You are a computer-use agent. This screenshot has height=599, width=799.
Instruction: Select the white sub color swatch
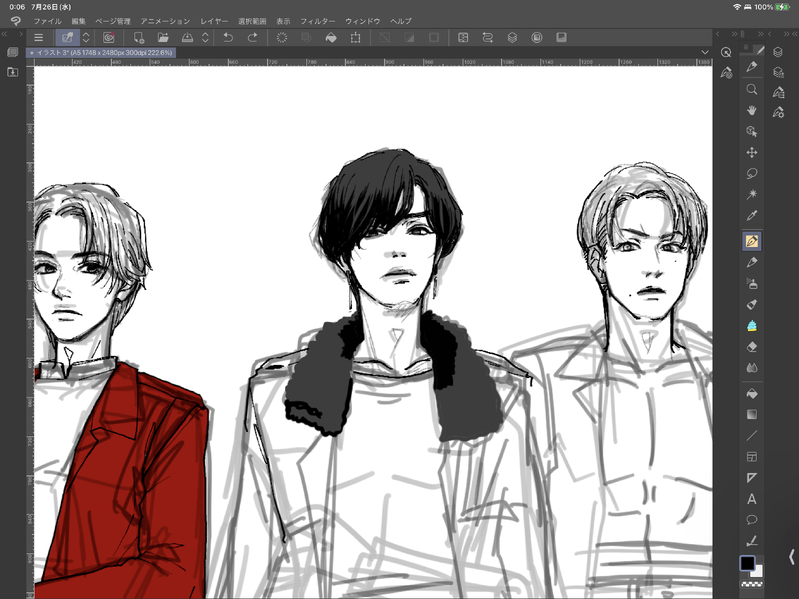point(758,570)
